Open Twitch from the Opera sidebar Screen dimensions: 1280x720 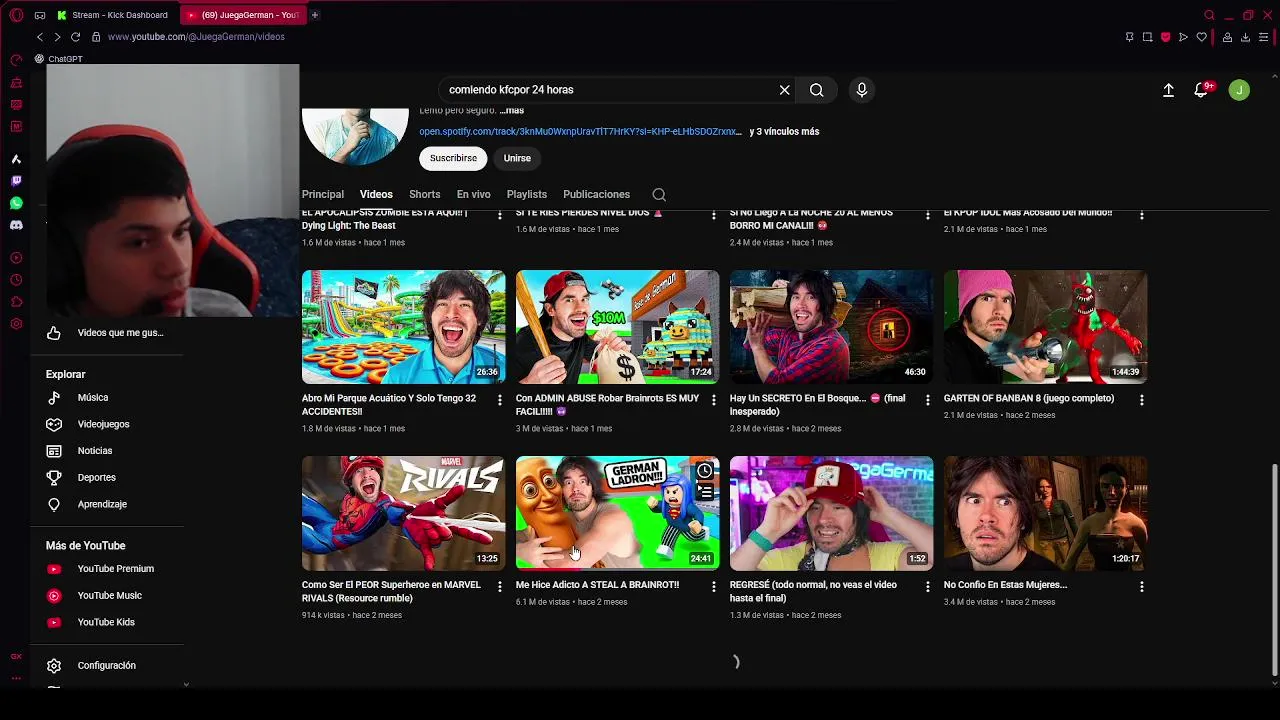coord(16,181)
